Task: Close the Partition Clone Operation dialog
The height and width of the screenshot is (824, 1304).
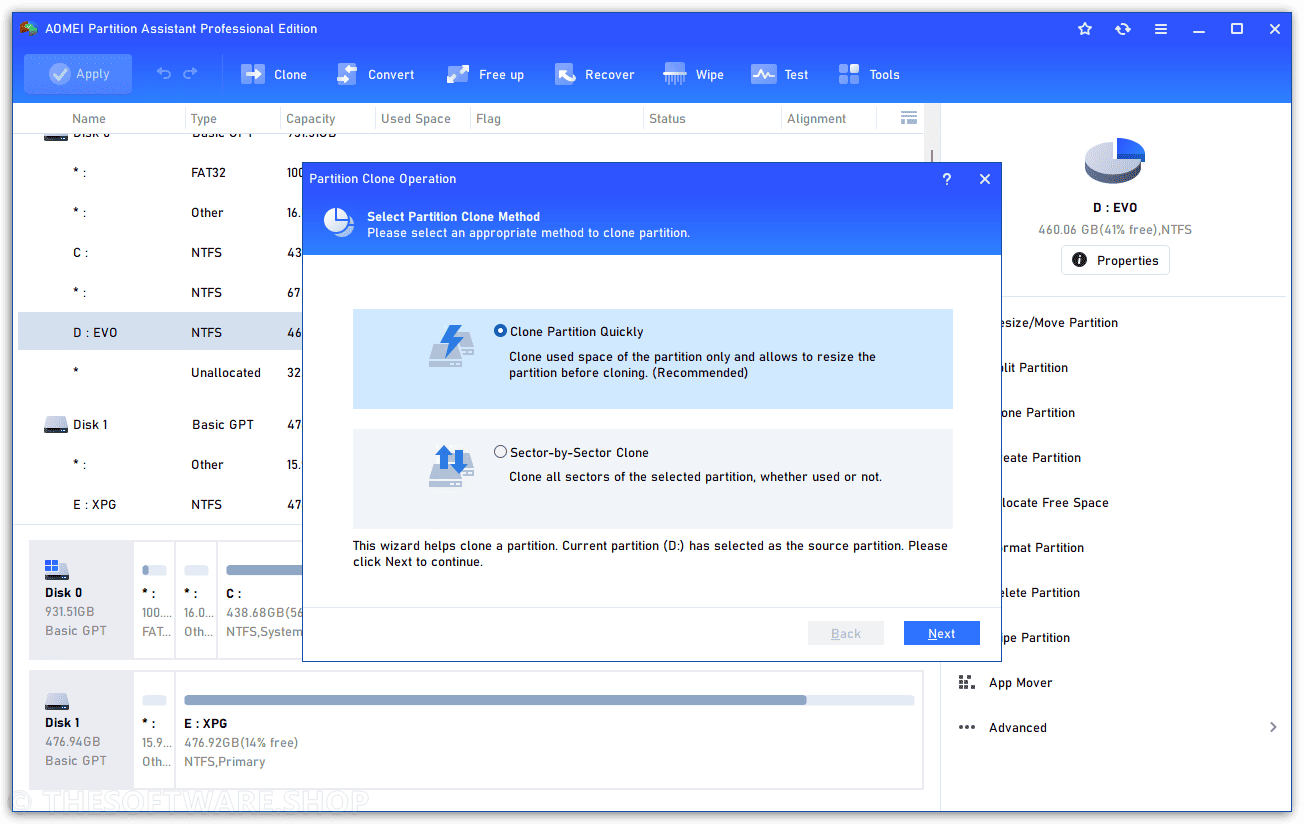Action: (985, 179)
